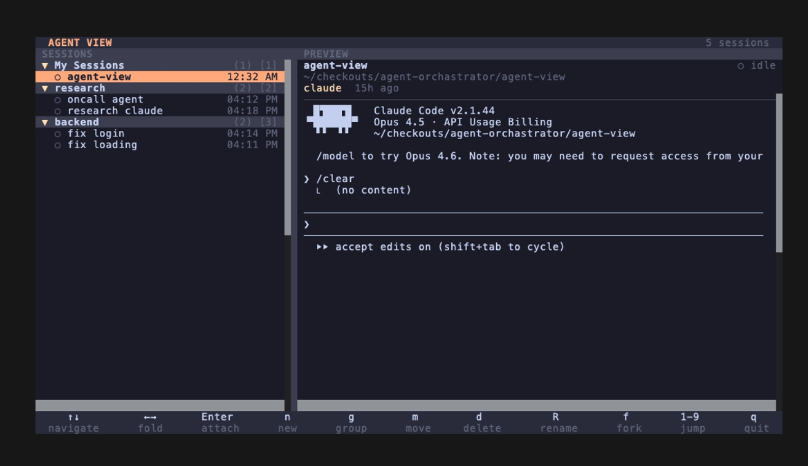Click the 1-9 jump shortcut in footer
This screenshot has height=466, width=808.
click(692, 423)
